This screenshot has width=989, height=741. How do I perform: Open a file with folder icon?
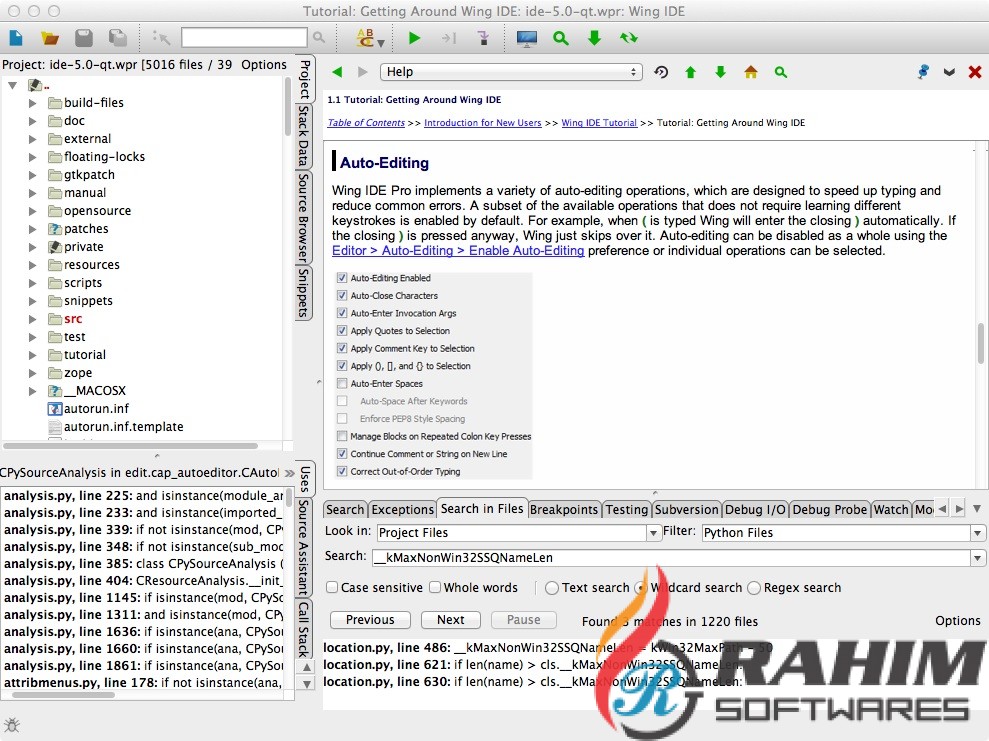50,38
